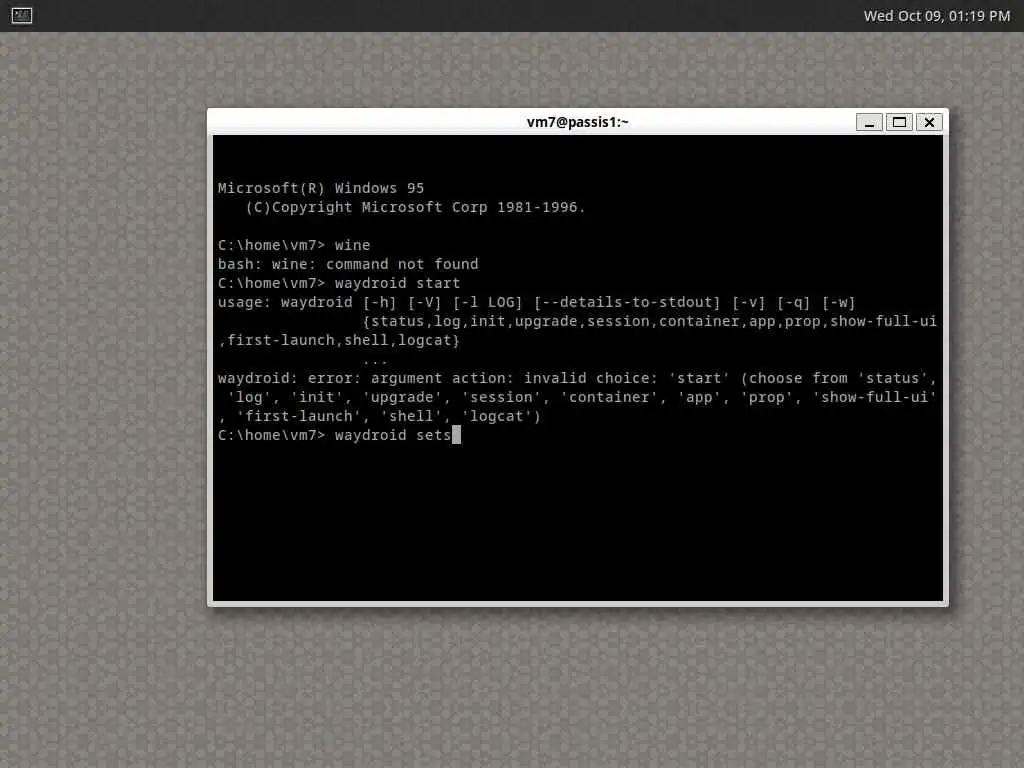The width and height of the screenshot is (1024, 768).
Task: Maximize the vm7@passis1 terminal window
Action: click(x=899, y=122)
